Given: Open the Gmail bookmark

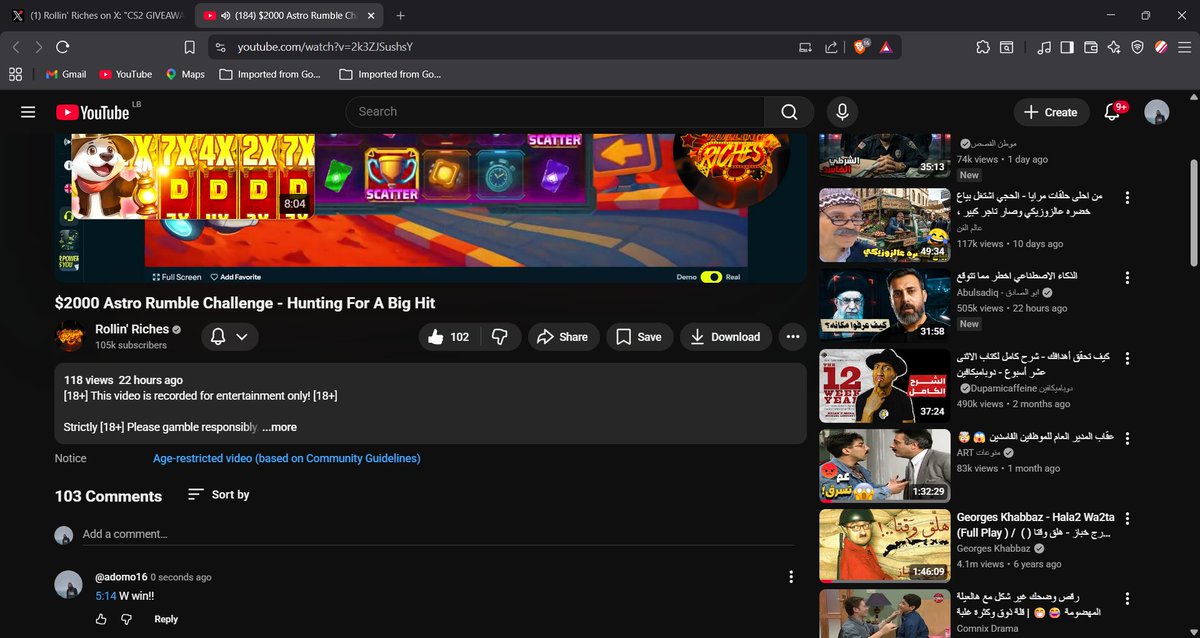Looking at the screenshot, I should pyautogui.click(x=67, y=74).
